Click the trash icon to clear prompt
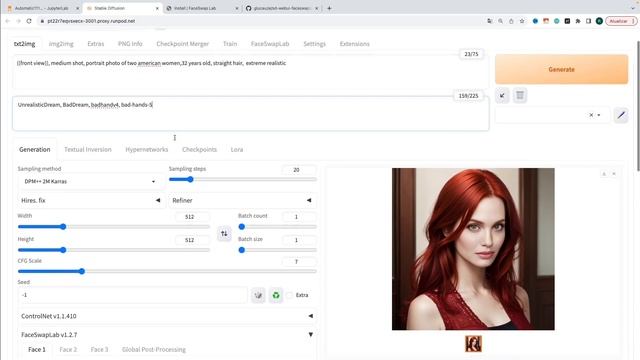The height and width of the screenshot is (360, 640). click(520, 96)
